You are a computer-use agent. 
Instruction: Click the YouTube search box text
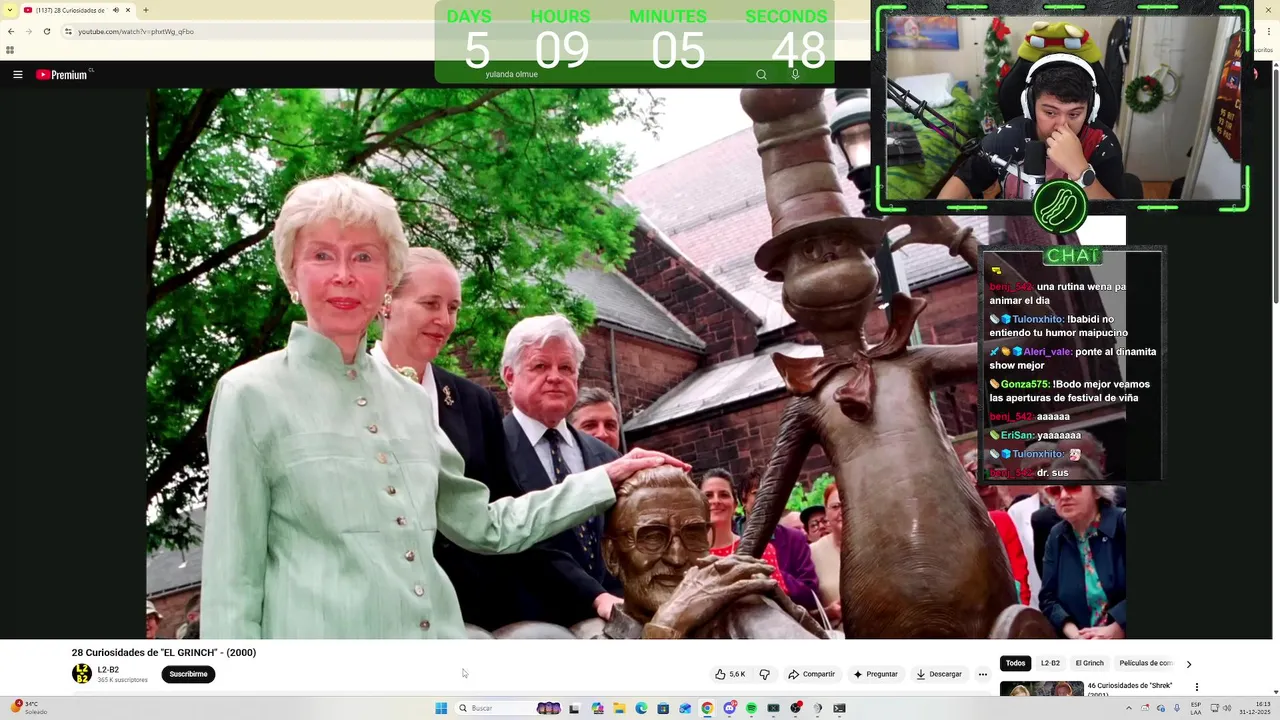tap(511, 74)
